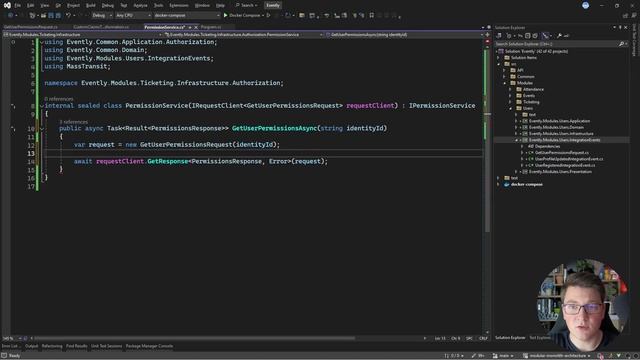The image size is (640, 360).
Task: Click the CRLF line ending indicator
Action: click(x=483, y=338)
